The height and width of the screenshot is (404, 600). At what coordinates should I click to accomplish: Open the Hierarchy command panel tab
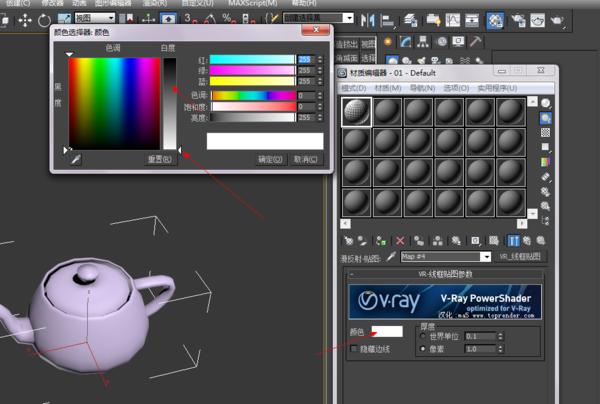(x=423, y=41)
